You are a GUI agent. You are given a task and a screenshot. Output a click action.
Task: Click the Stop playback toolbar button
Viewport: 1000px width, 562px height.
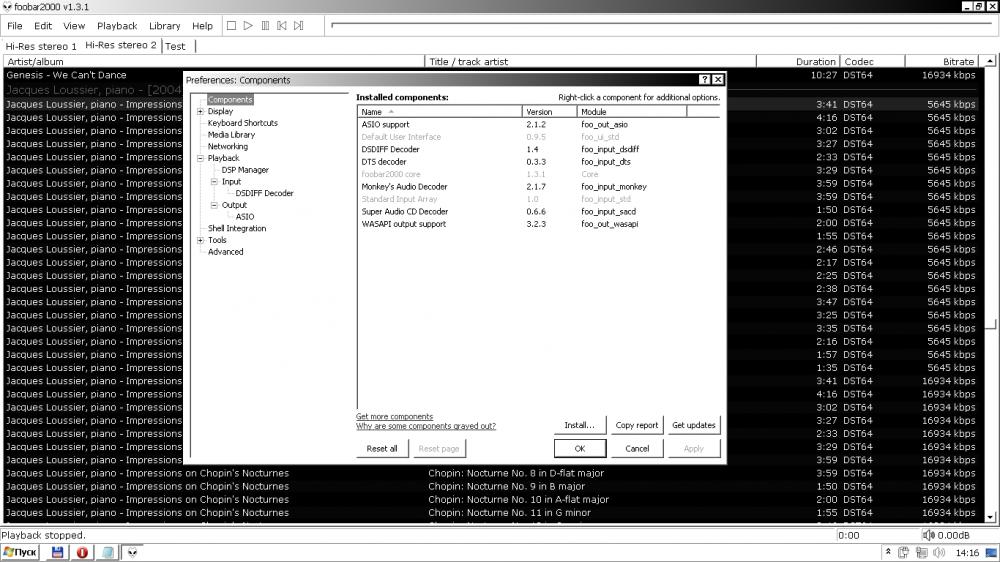tap(231, 26)
